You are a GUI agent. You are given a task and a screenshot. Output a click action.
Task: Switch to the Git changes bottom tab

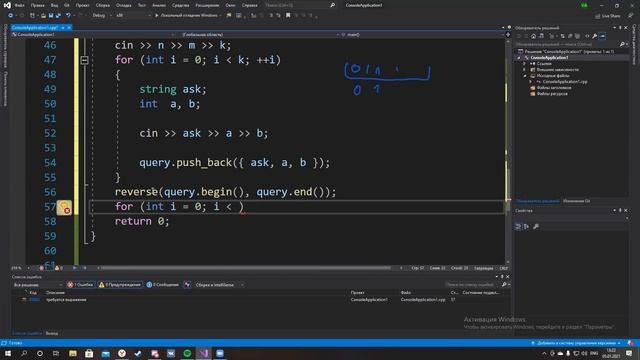576,201
